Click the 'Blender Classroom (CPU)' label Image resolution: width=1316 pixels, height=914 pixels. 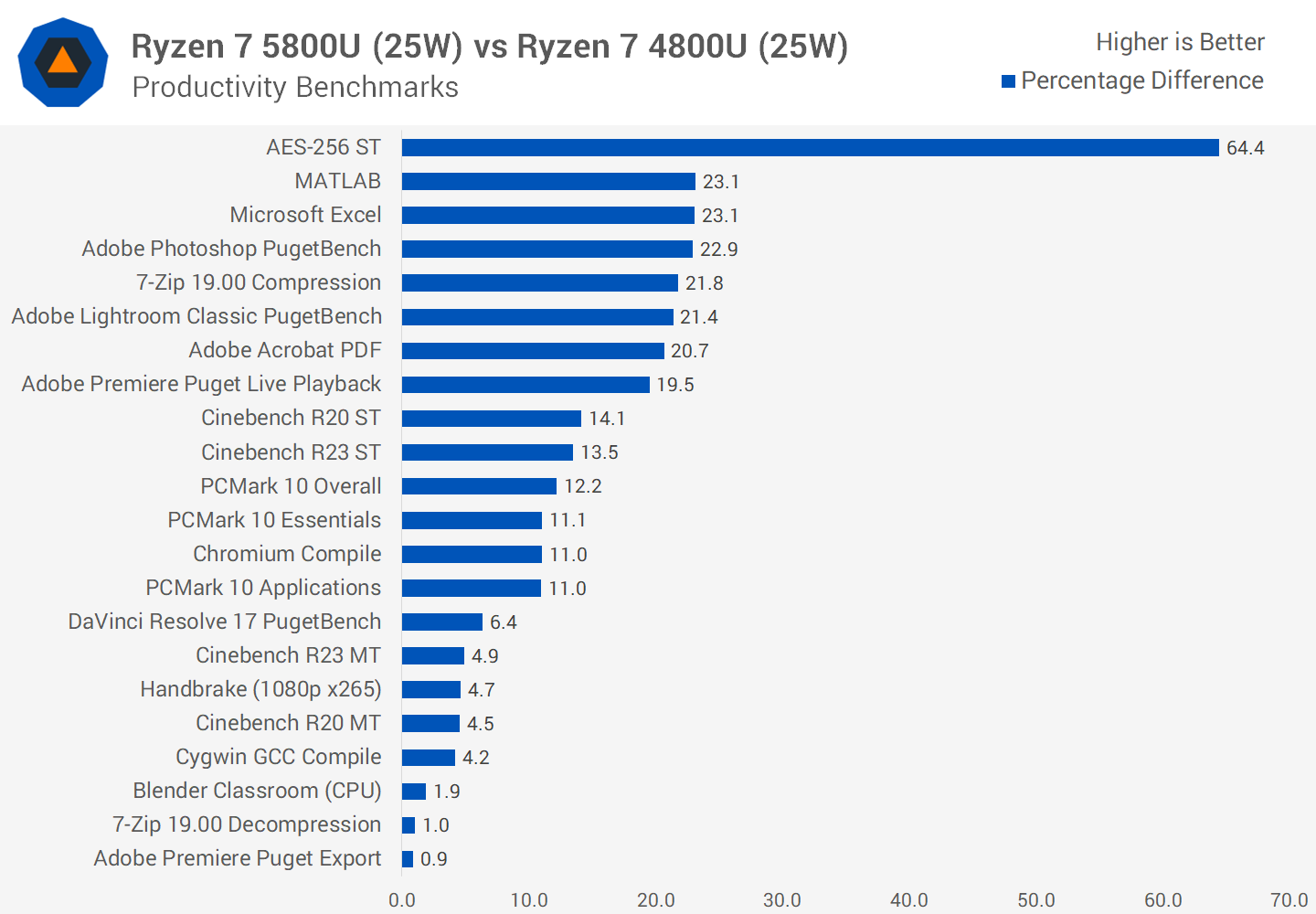258,791
